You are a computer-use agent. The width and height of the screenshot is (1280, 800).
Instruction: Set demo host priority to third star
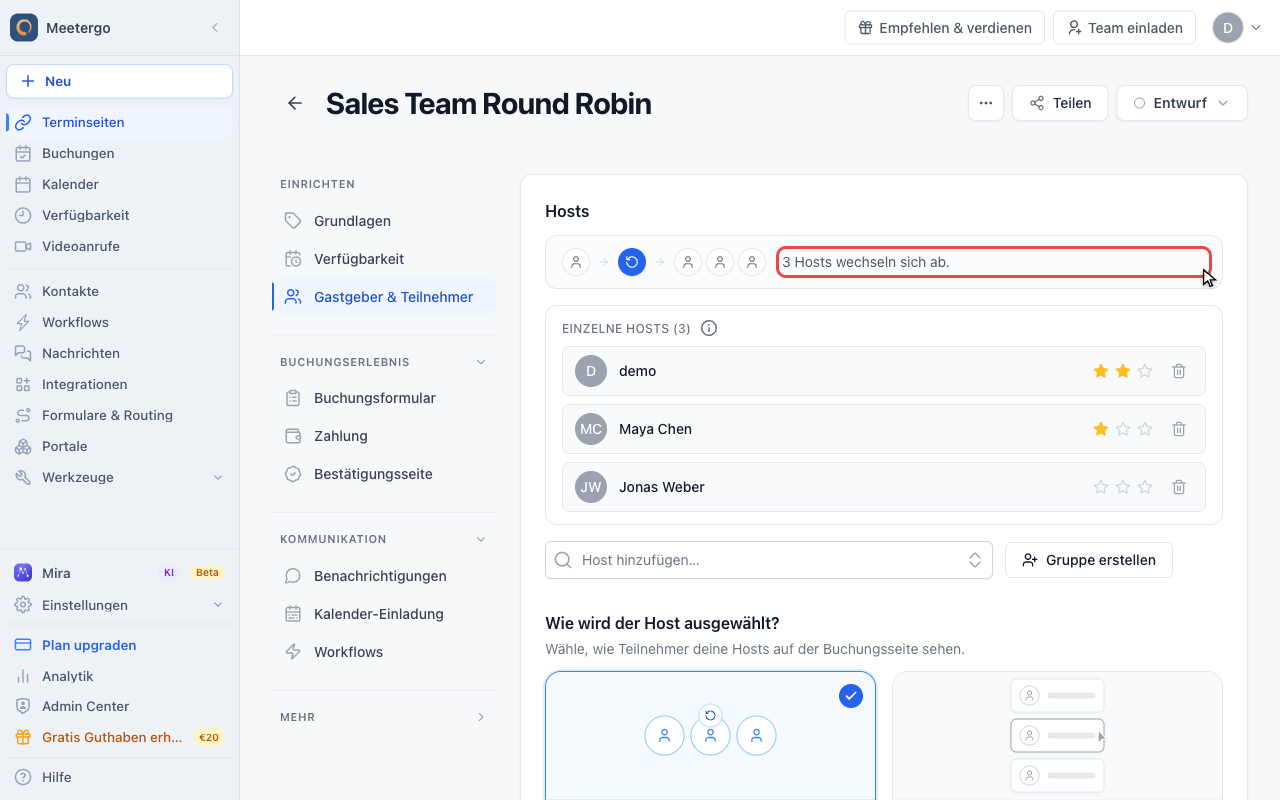[1145, 371]
